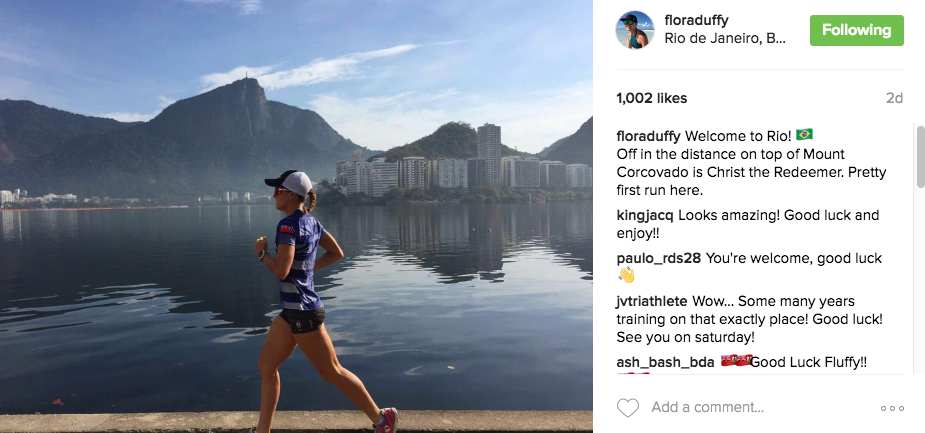Viewport: 925px width, 433px height.
Task: Like the post with heart icon
Action: (x=628, y=408)
